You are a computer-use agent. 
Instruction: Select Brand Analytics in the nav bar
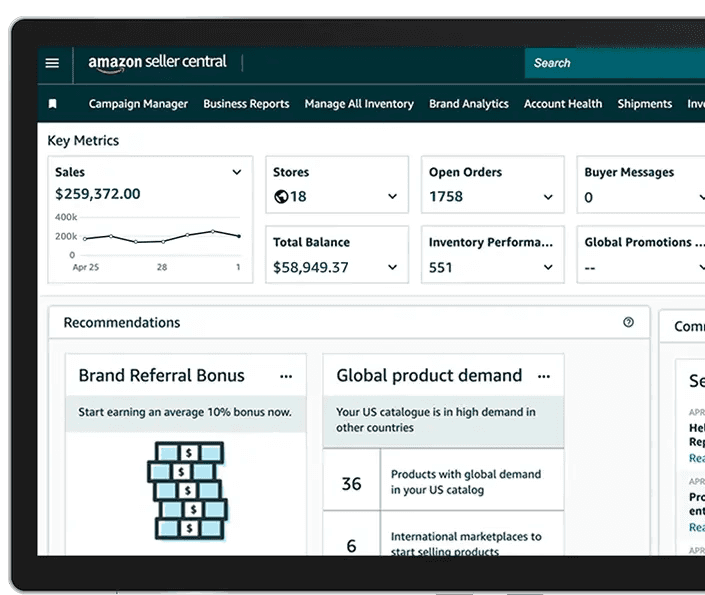(469, 104)
